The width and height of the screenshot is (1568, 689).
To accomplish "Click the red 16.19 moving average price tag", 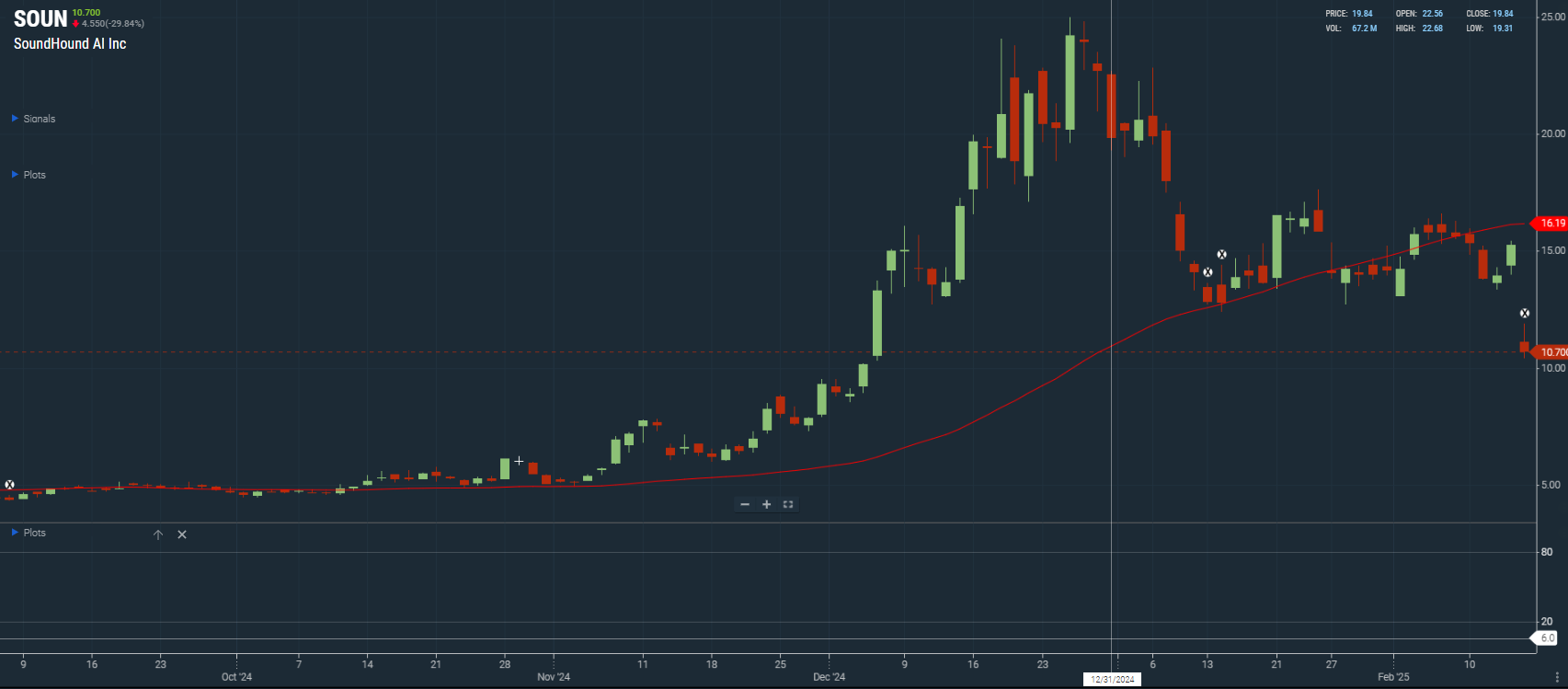I will [x=1550, y=224].
